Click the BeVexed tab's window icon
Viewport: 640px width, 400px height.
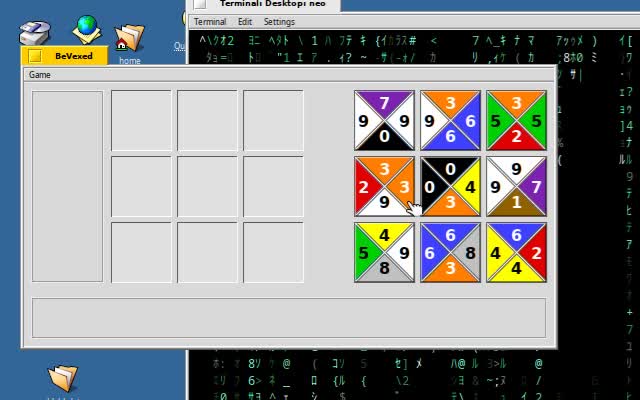coord(35,56)
